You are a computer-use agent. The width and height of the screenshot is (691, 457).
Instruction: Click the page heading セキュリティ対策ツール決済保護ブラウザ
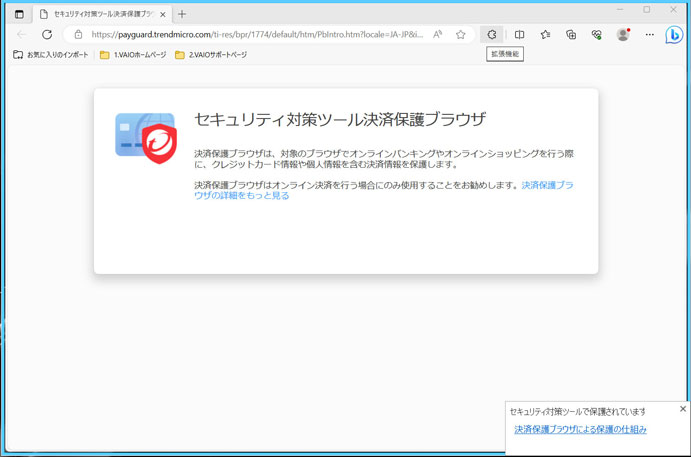[340, 119]
